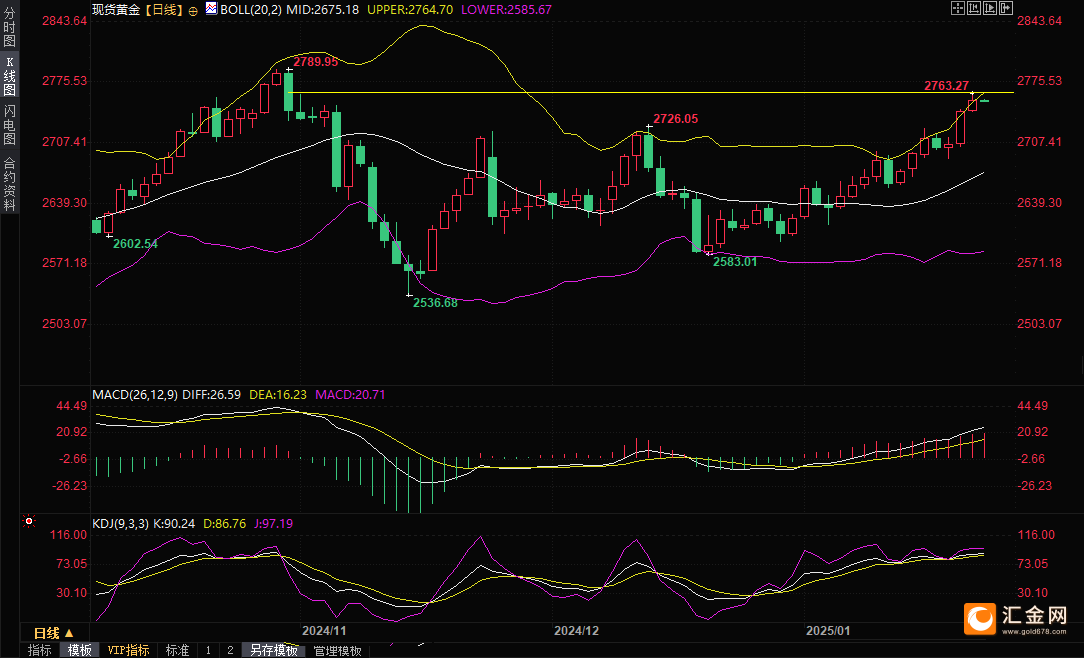Select the 标准 template

178,650
